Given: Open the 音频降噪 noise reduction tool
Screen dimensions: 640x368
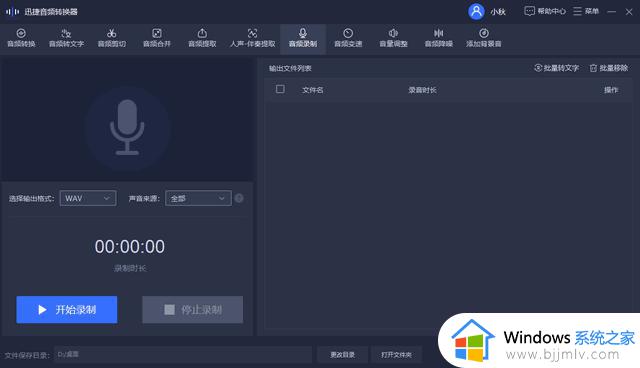Looking at the screenshot, I should tap(439, 38).
